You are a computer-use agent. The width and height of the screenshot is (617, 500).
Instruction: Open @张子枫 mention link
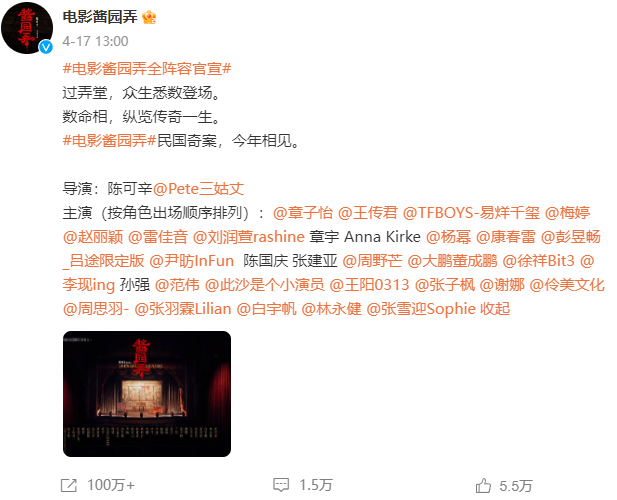point(445,285)
